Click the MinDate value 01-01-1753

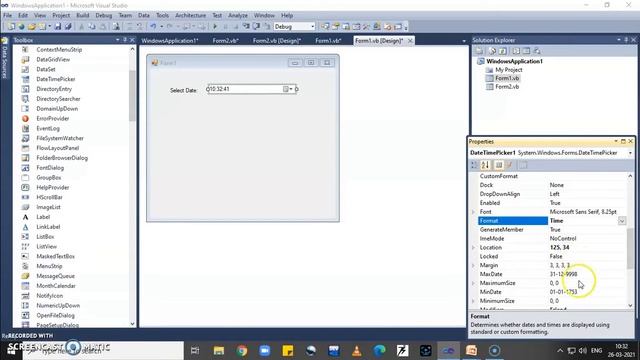563,292
